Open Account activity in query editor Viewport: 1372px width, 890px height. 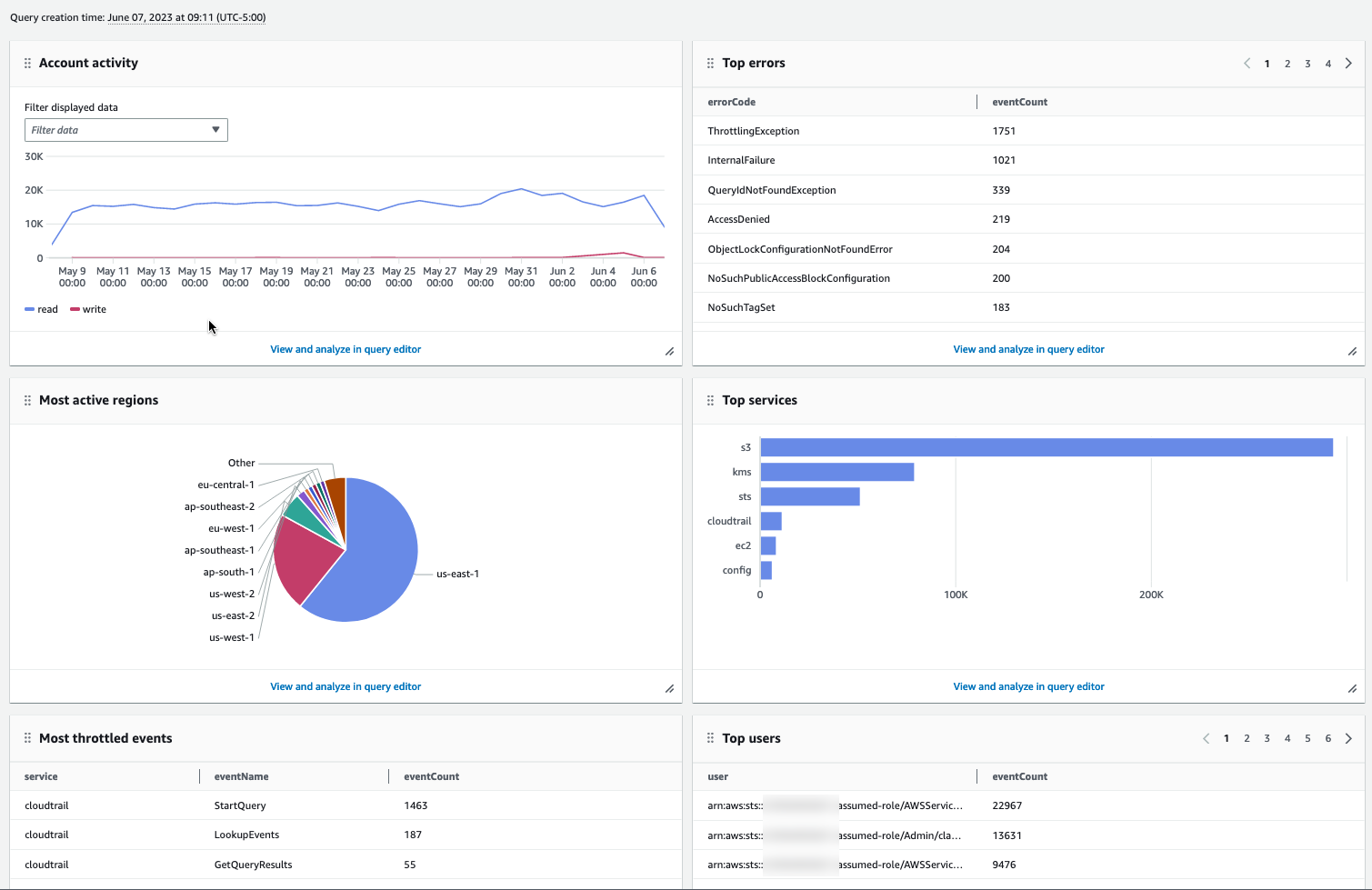[346, 349]
